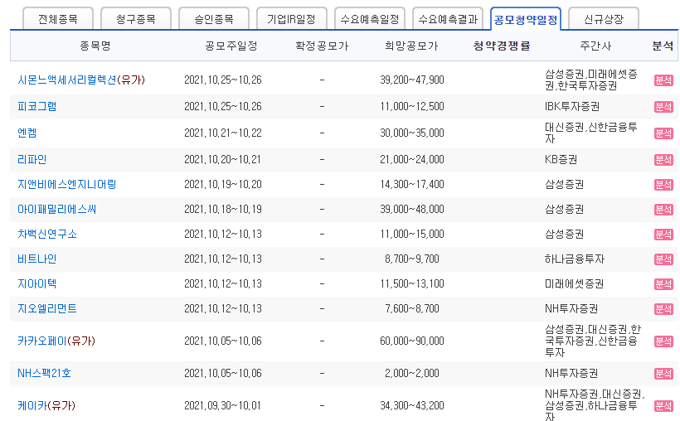The width and height of the screenshot is (680, 421).
Task: Click price range 11,500~13,100
Action: [412, 284]
